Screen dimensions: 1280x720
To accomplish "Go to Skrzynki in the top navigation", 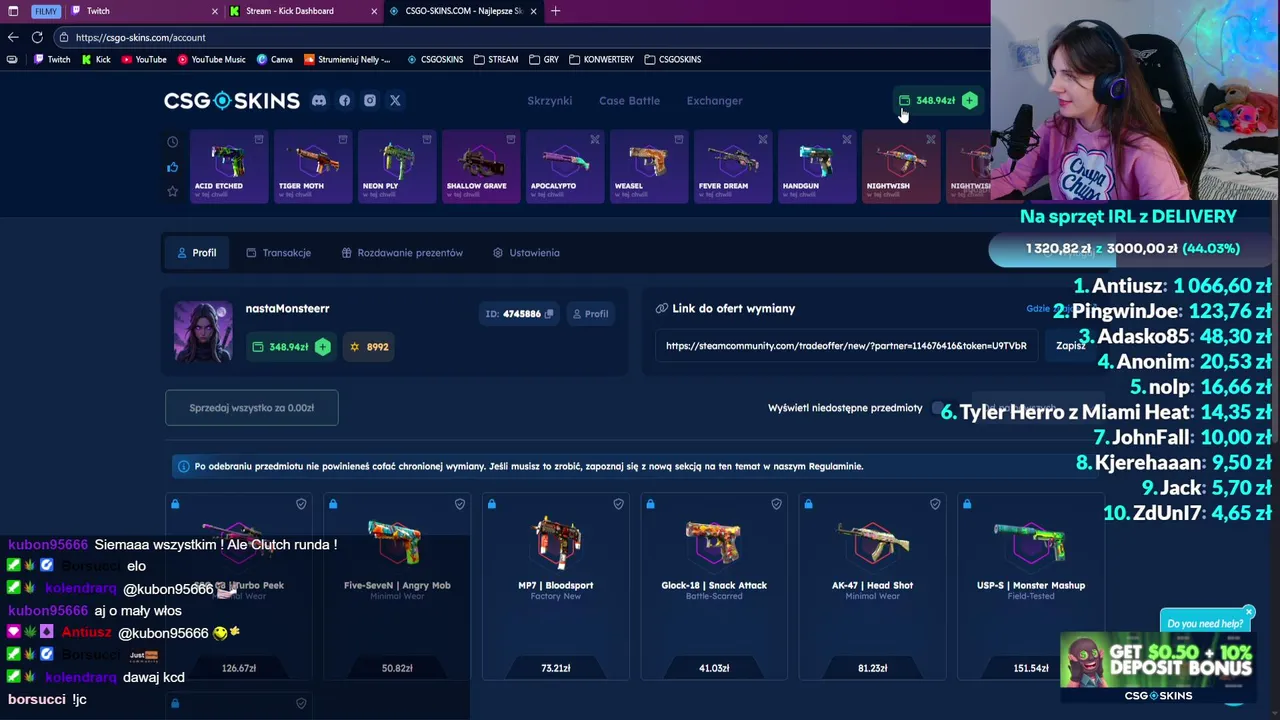I will point(549,101).
